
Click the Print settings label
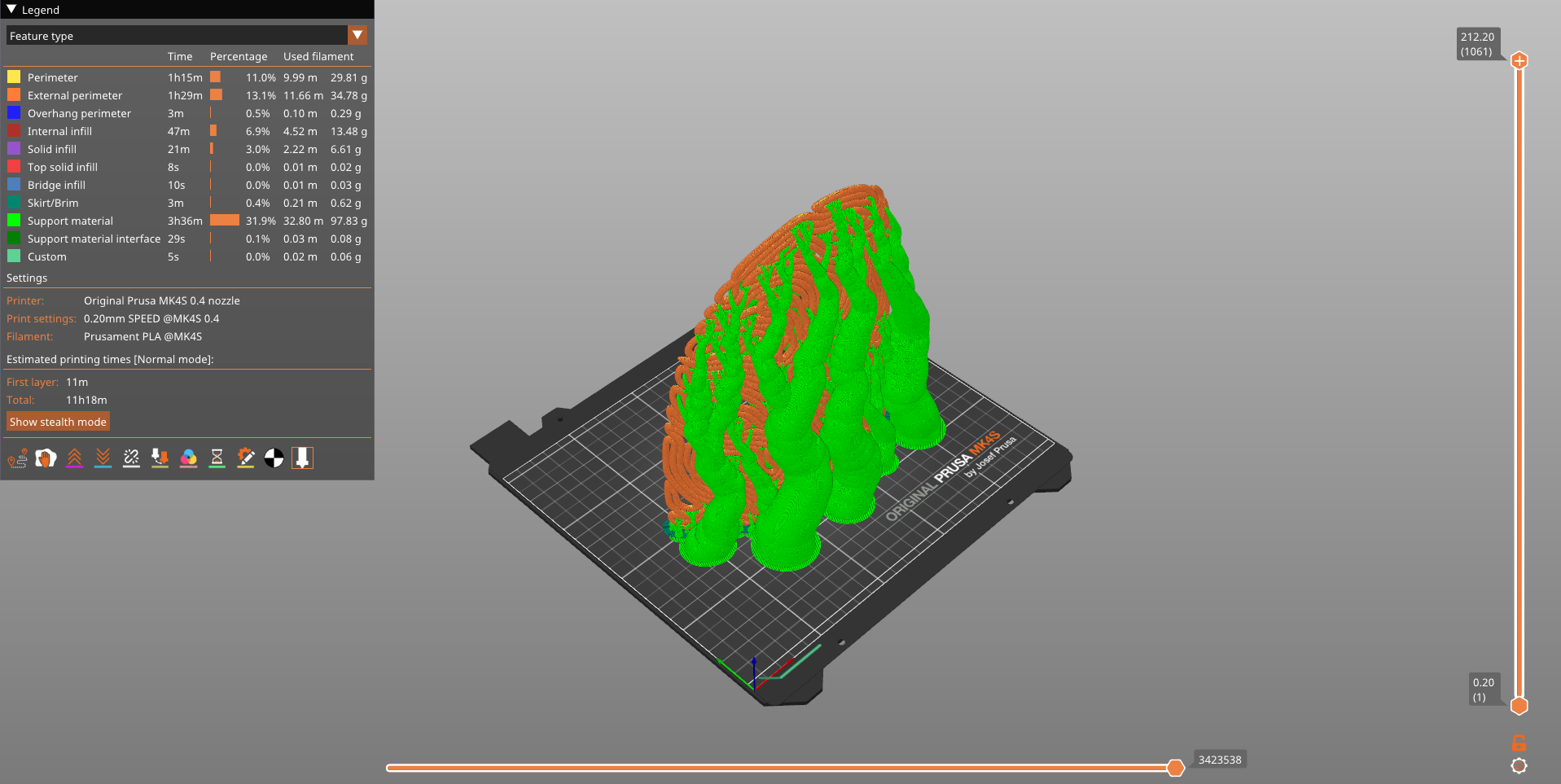42,318
